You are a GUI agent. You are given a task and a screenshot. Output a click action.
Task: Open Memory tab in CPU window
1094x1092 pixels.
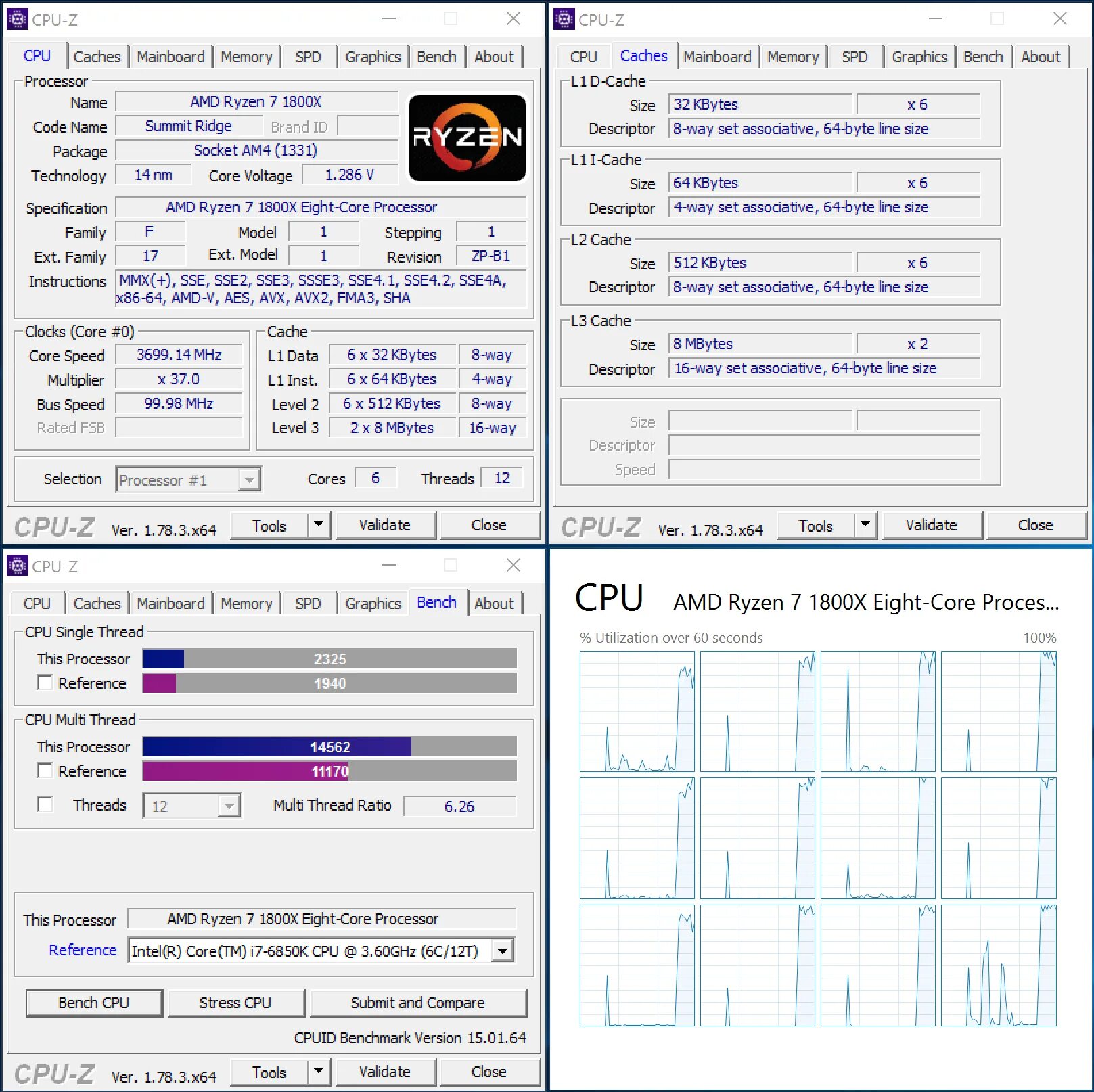pos(246,57)
